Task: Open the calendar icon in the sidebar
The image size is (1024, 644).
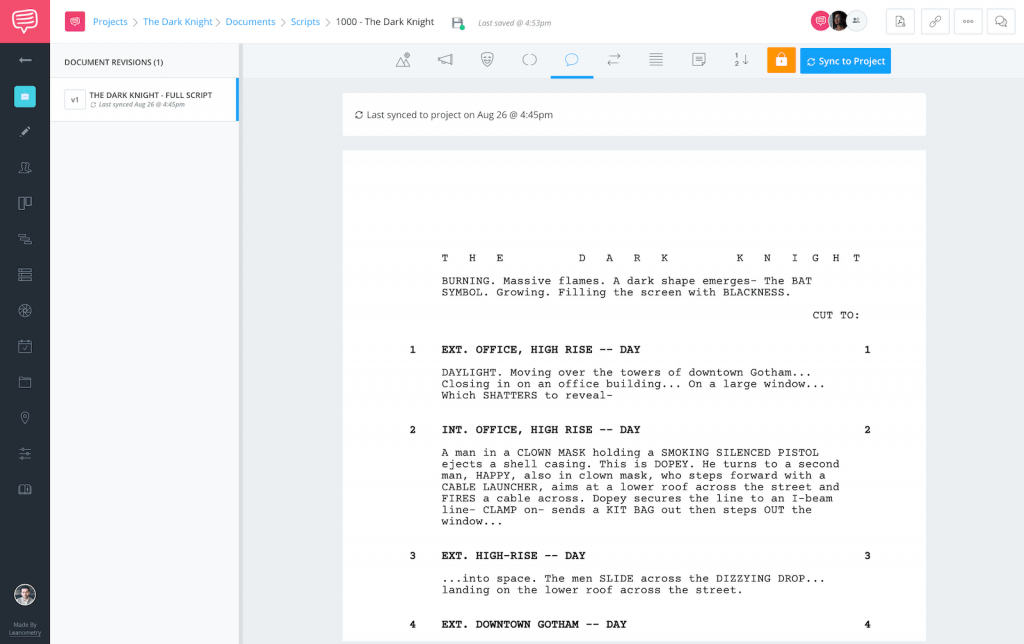Action: (25, 346)
